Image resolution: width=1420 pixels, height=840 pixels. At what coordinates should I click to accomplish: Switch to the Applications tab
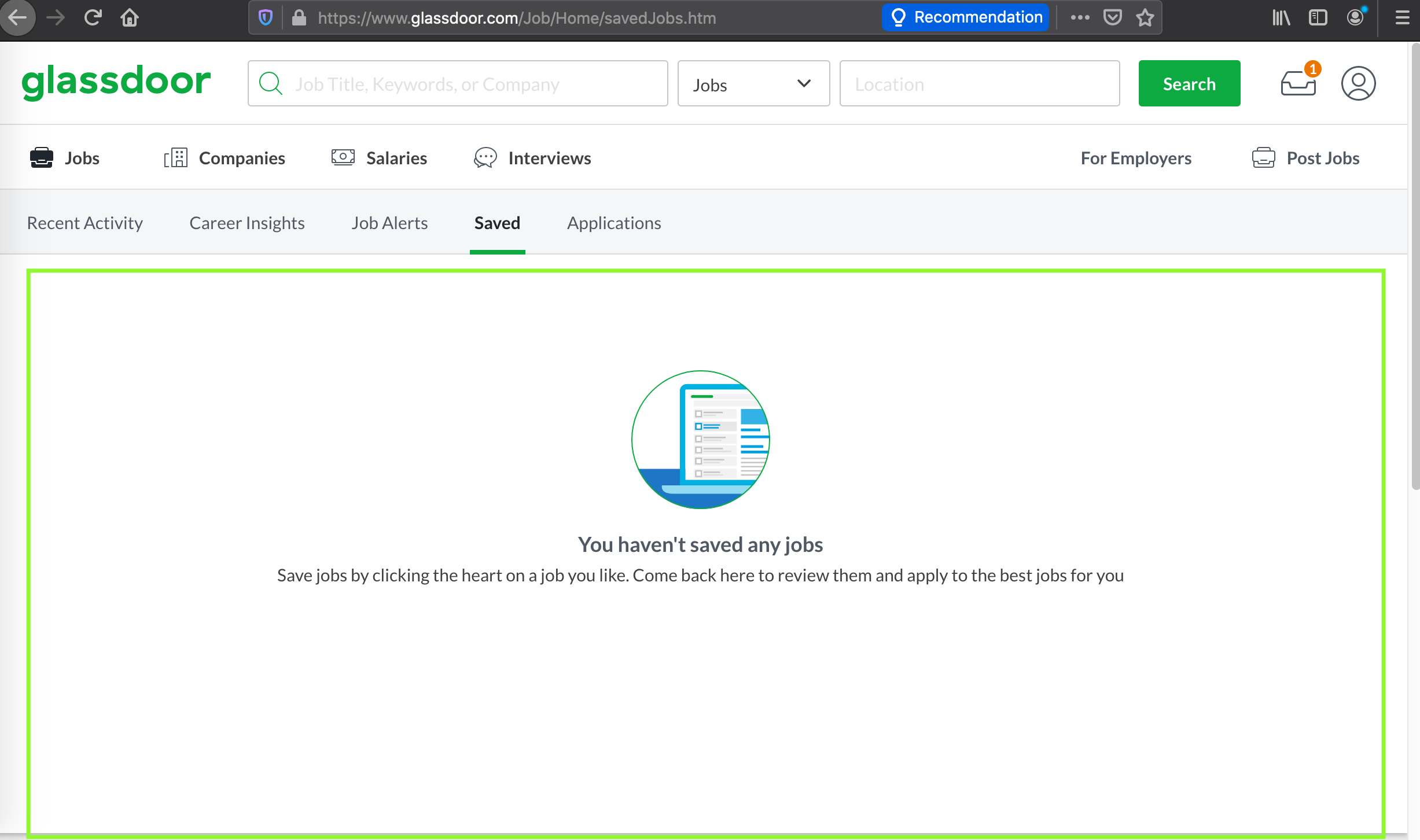[613, 223]
